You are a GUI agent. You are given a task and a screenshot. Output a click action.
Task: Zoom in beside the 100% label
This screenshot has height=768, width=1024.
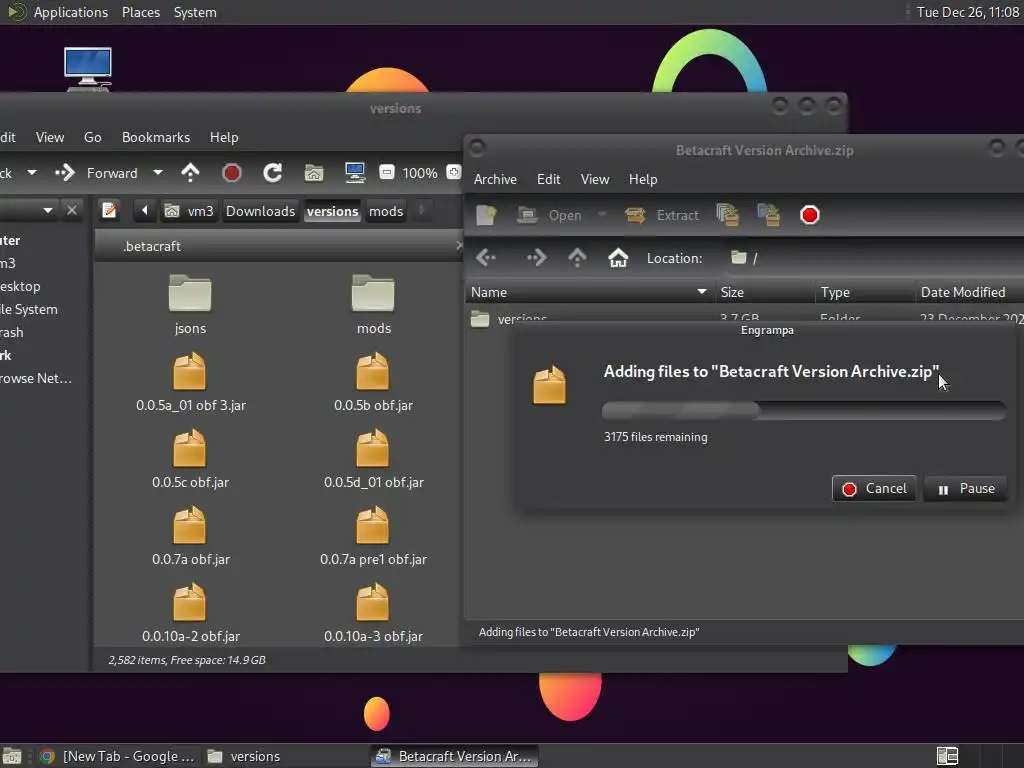tap(453, 172)
